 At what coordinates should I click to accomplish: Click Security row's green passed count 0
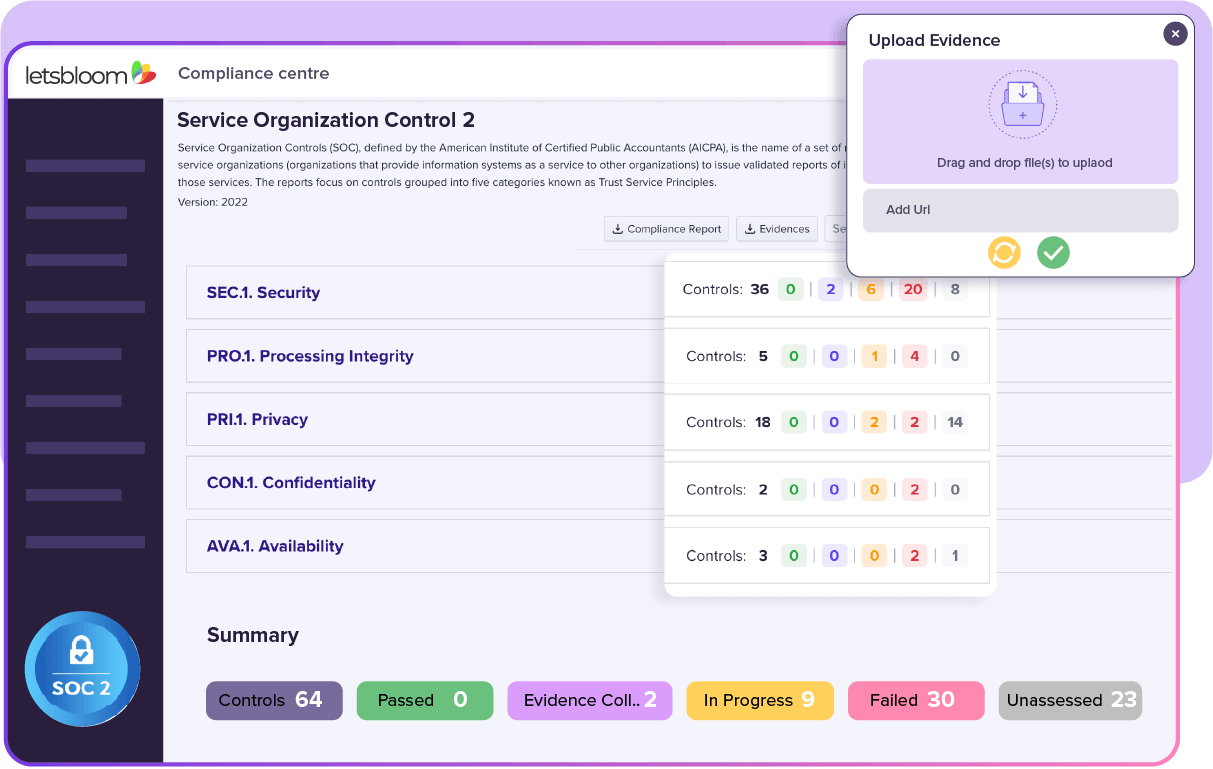[791, 289]
